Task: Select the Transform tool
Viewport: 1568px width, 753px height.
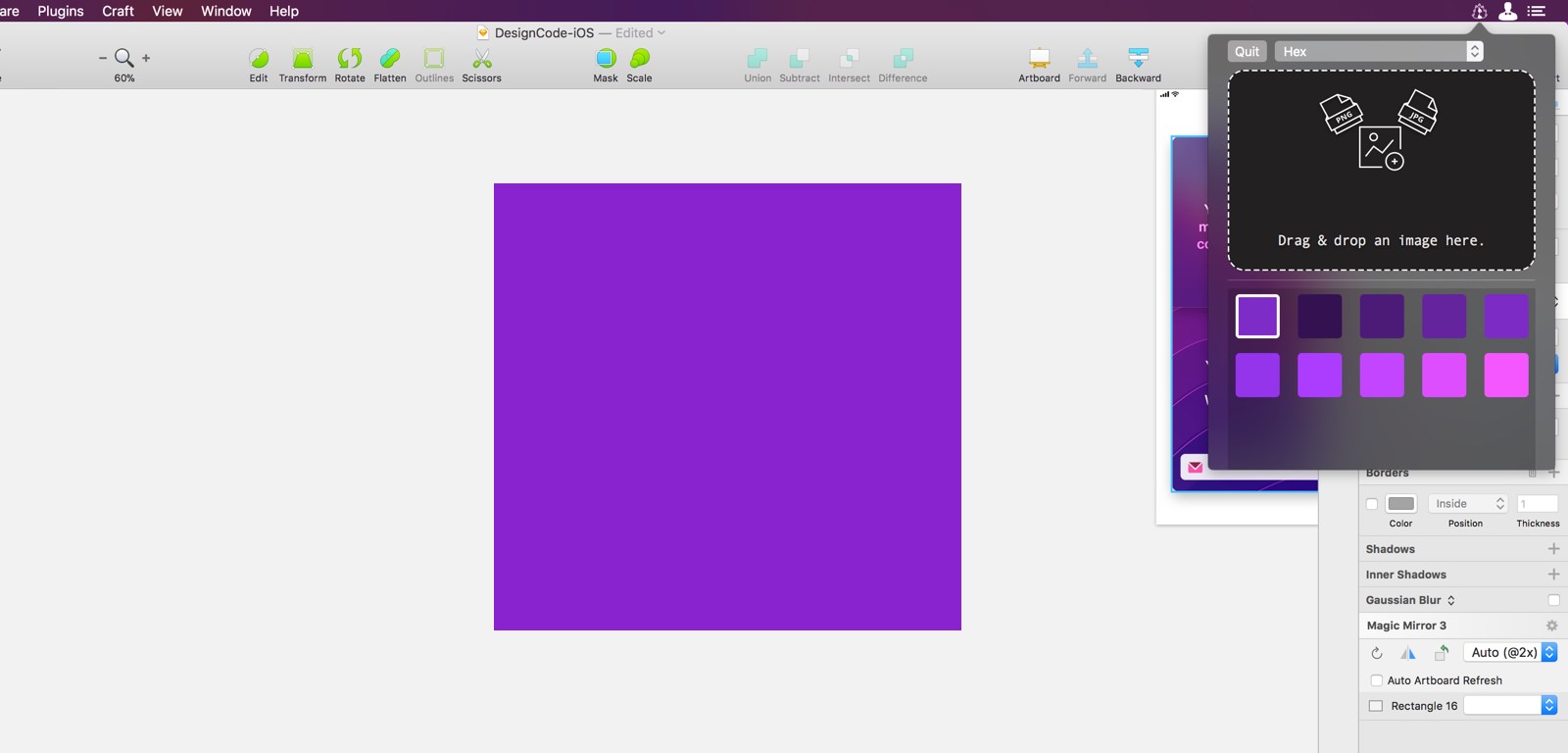Action: click(303, 59)
